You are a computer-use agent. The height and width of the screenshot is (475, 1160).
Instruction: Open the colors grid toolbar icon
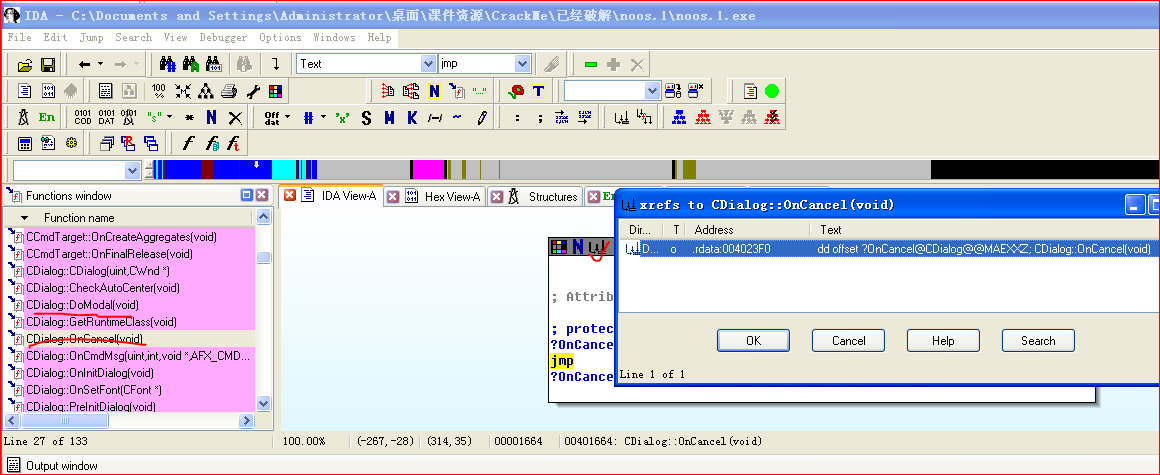[x=275, y=91]
